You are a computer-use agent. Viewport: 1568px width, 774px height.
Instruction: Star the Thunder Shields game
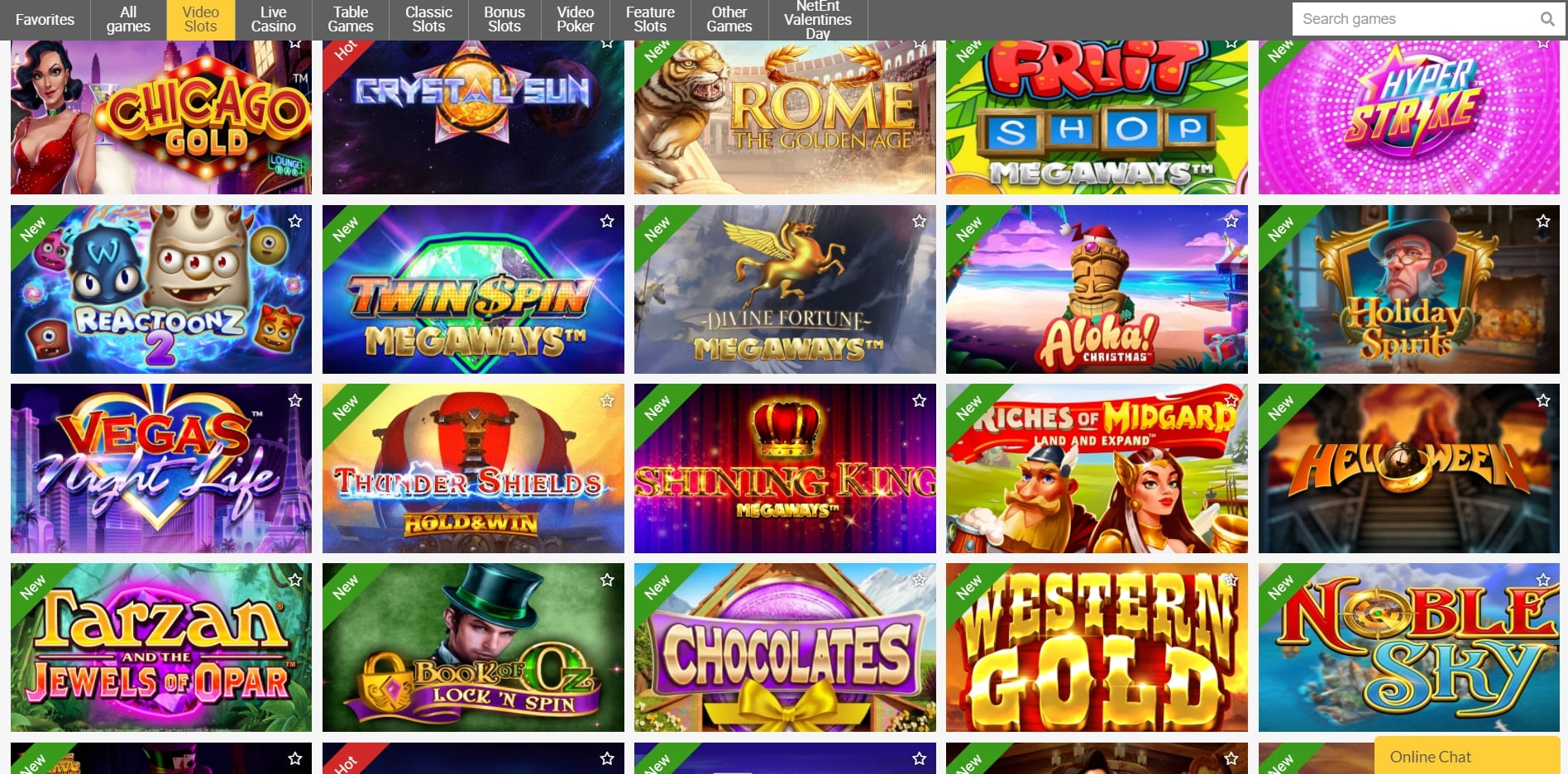pos(607,400)
